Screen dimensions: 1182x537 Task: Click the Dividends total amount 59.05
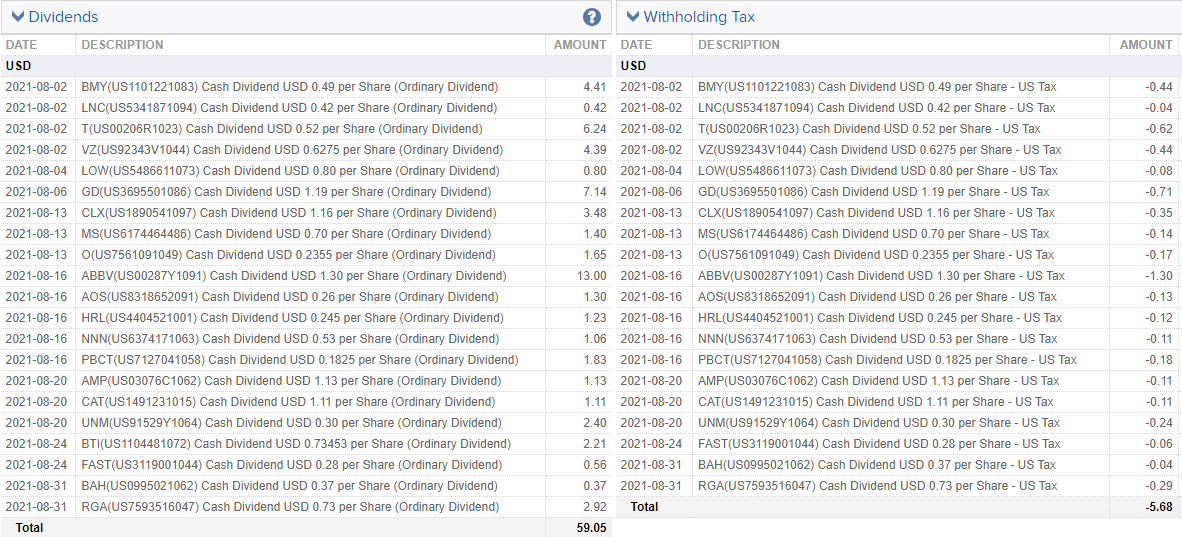pos(593,529)
